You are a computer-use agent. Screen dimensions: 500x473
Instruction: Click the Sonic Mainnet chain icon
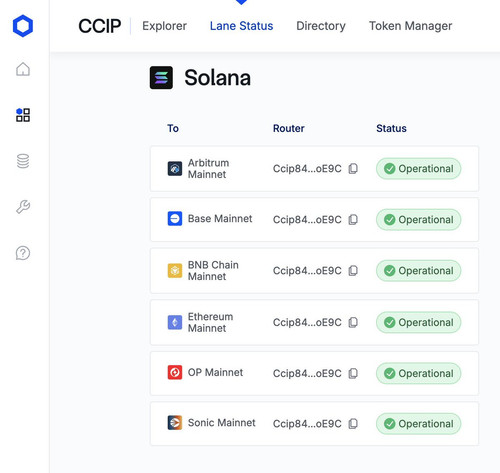[x=175, y=423]
